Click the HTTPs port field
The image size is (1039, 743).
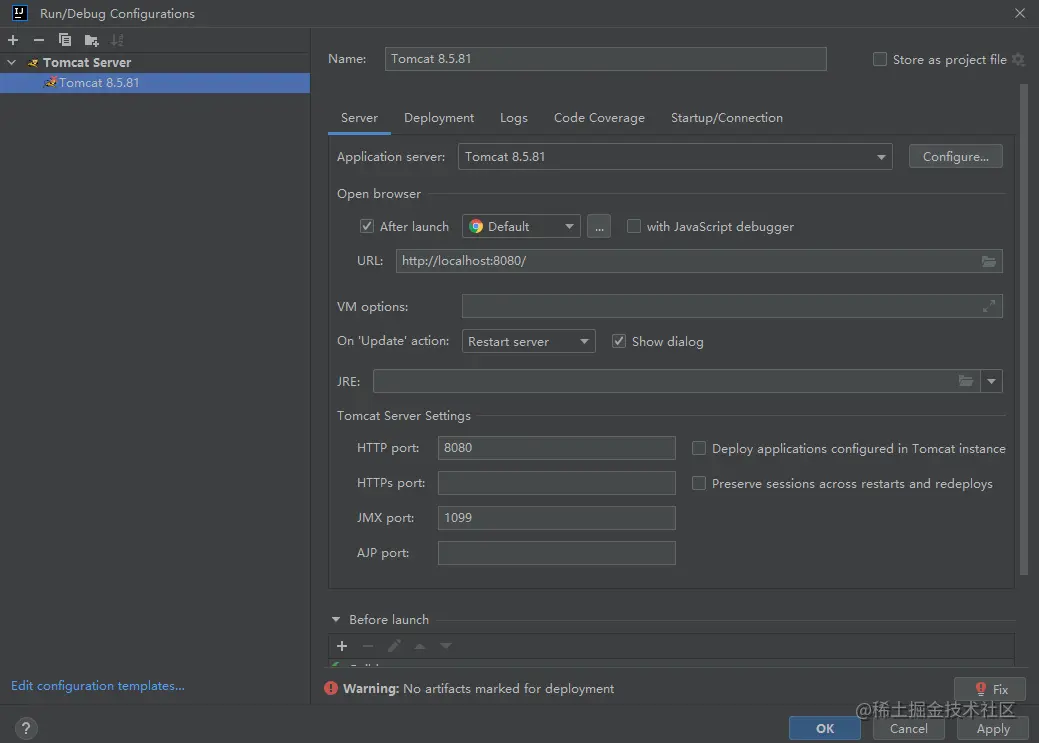click(x=557, y=483)
